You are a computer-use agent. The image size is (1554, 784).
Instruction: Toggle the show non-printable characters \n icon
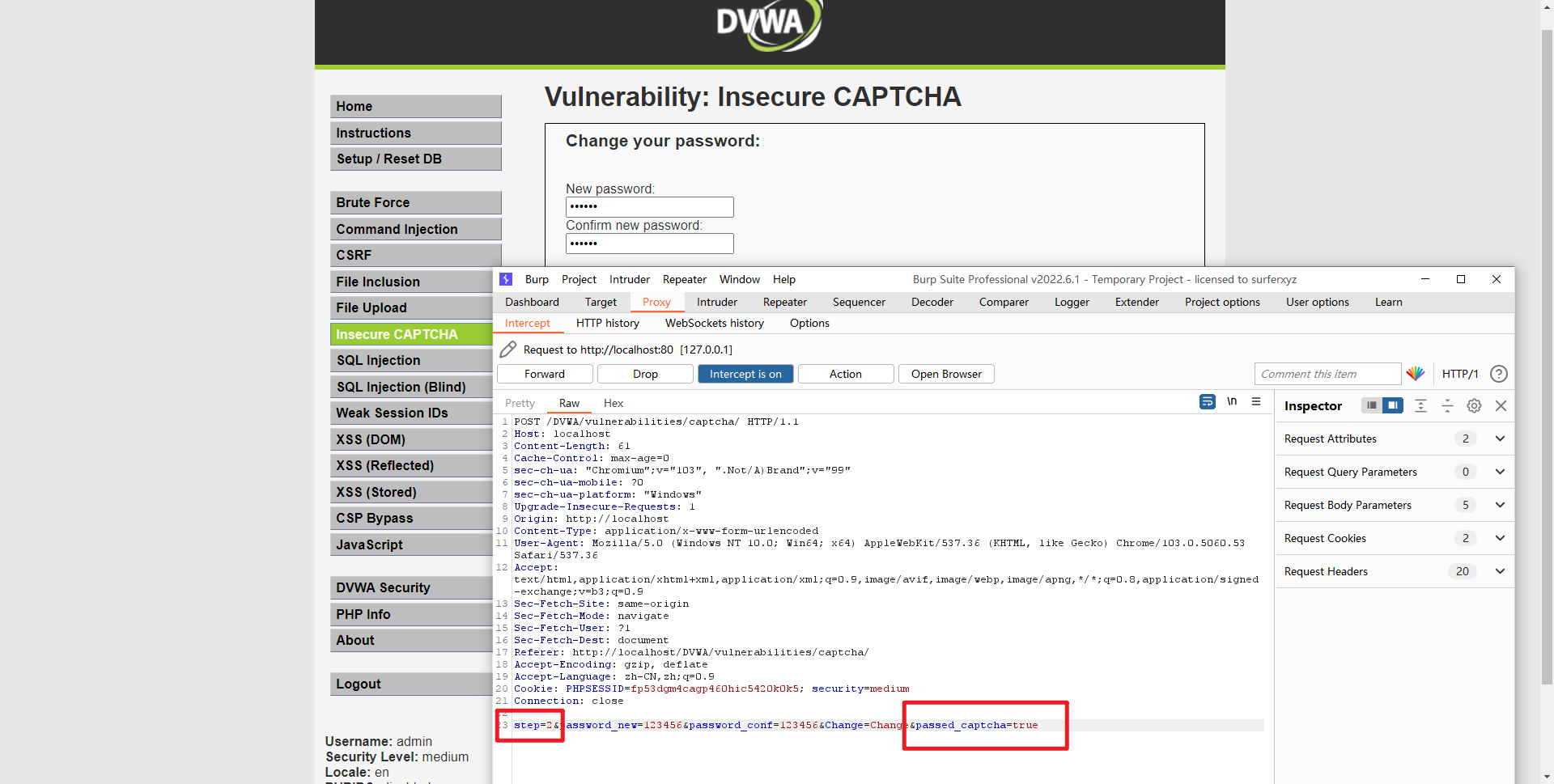[x=1232, y=401]
